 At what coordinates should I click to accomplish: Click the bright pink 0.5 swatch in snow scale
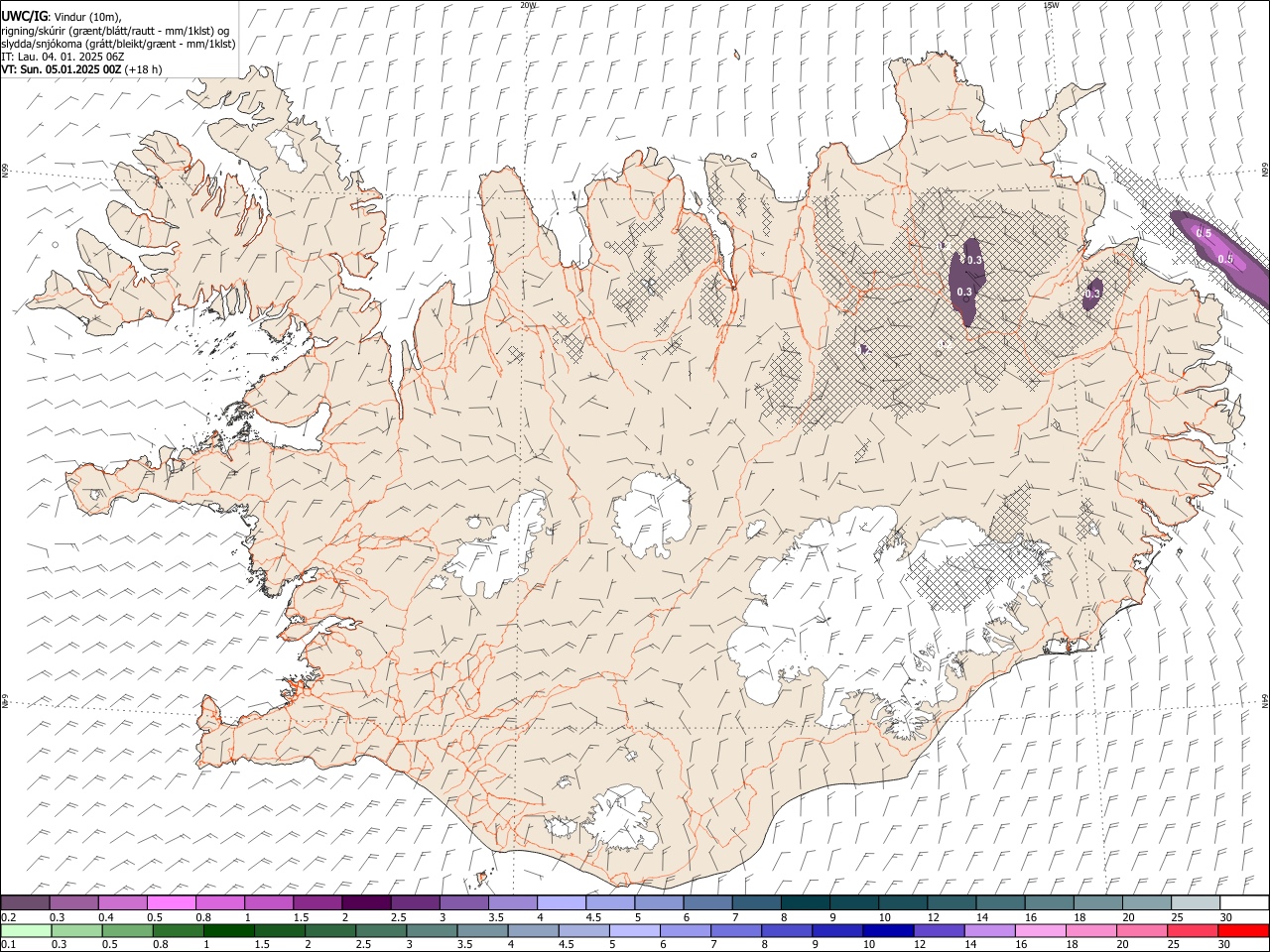pos(172,903)
